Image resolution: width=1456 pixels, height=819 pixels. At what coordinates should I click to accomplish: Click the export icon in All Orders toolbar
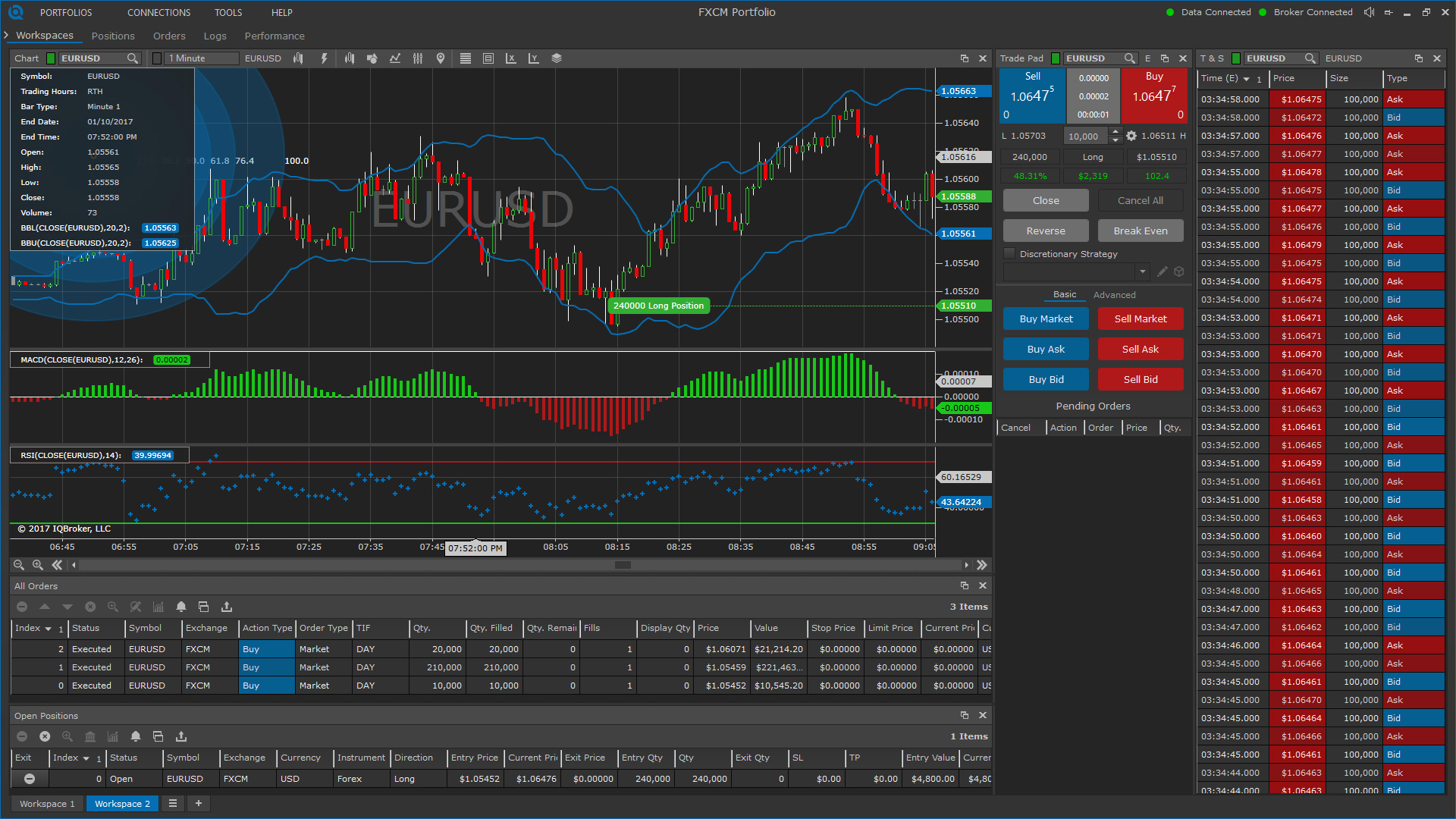click(x=227, y=607)
